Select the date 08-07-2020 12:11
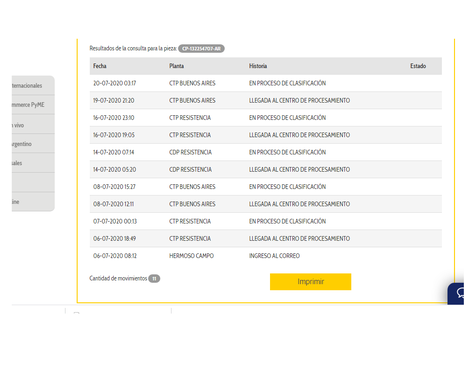The width and height of the screenshot is (470, 370). pyautogui.click(x=114, y=204)
